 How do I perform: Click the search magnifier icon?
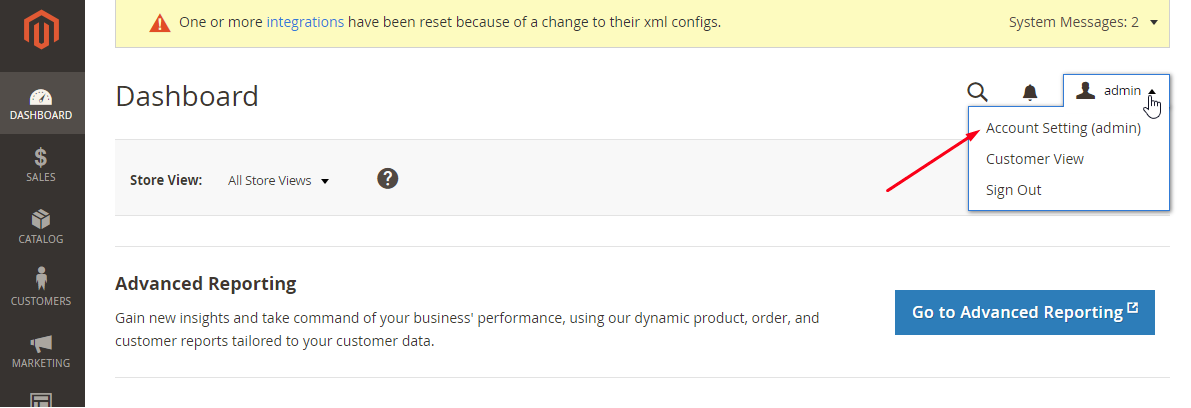tap(977, 92)
